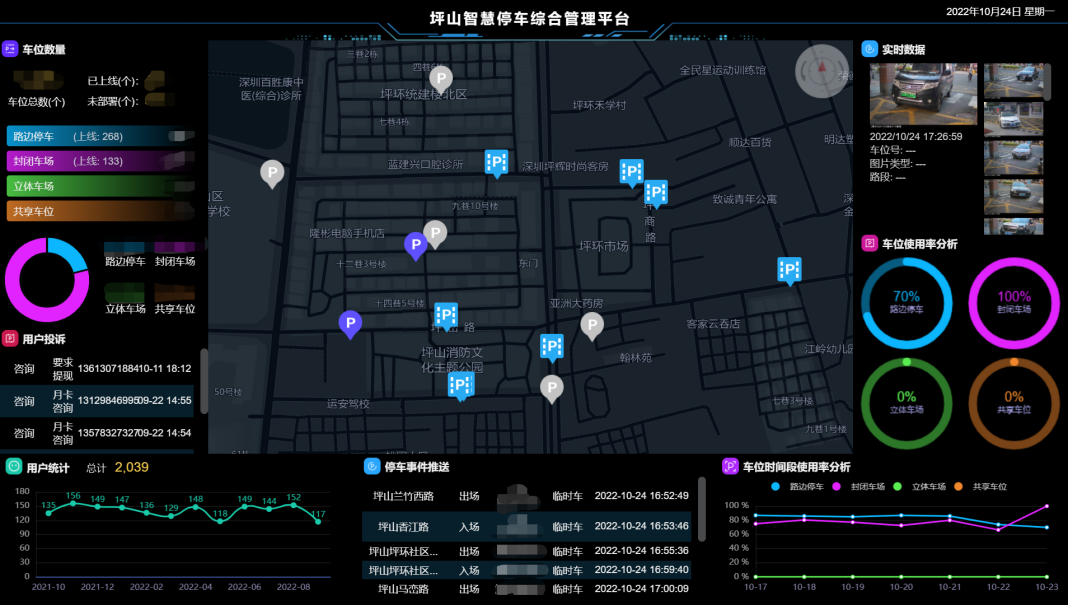Click the 停车事件推送 header icon
The height and width of the screenshot is (605, 1068).
tap(371, 467)
